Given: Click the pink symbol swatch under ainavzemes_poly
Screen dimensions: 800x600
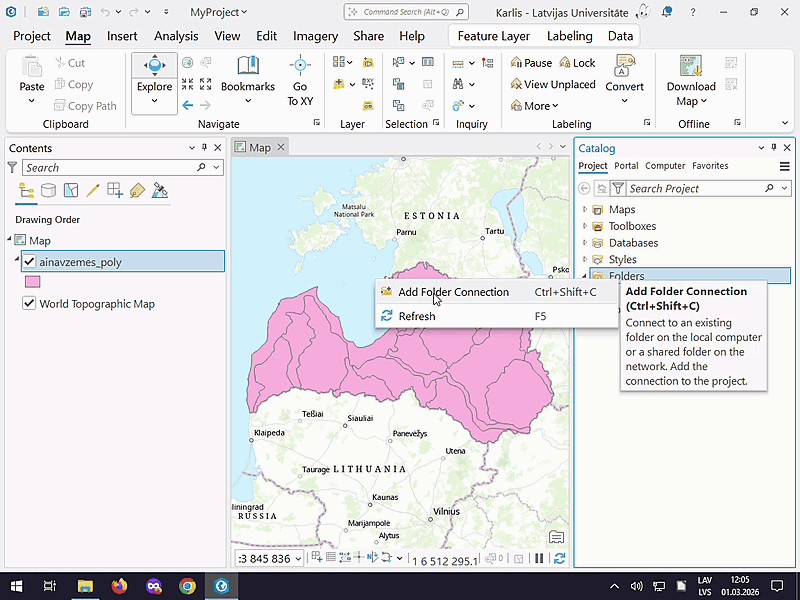Looking at the screenshot, I should 33,282.
